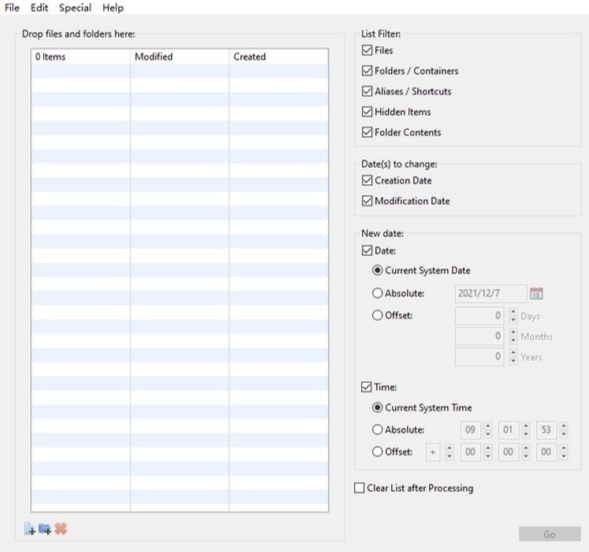Click the Created column header
This screenshot has height=552, width=589.
pos(279,57)
